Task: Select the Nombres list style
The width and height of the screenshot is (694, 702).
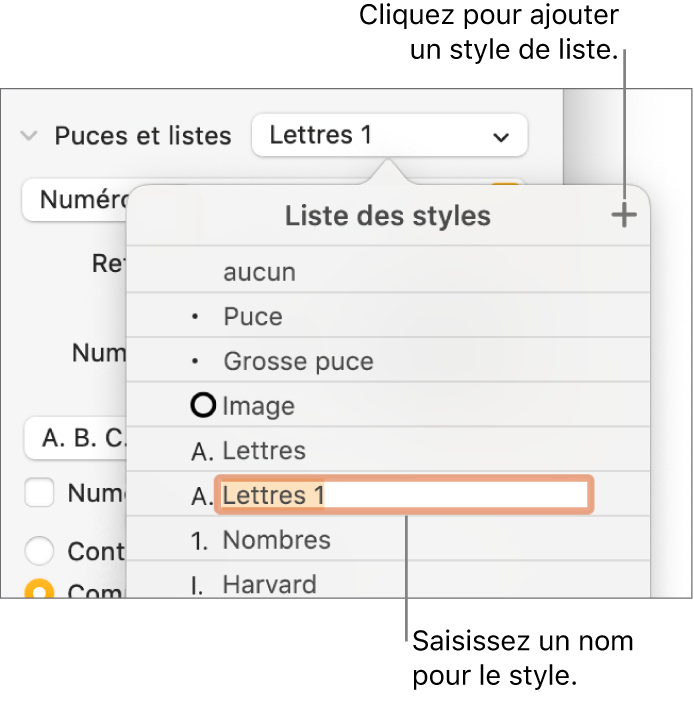Action: point(276,540)
